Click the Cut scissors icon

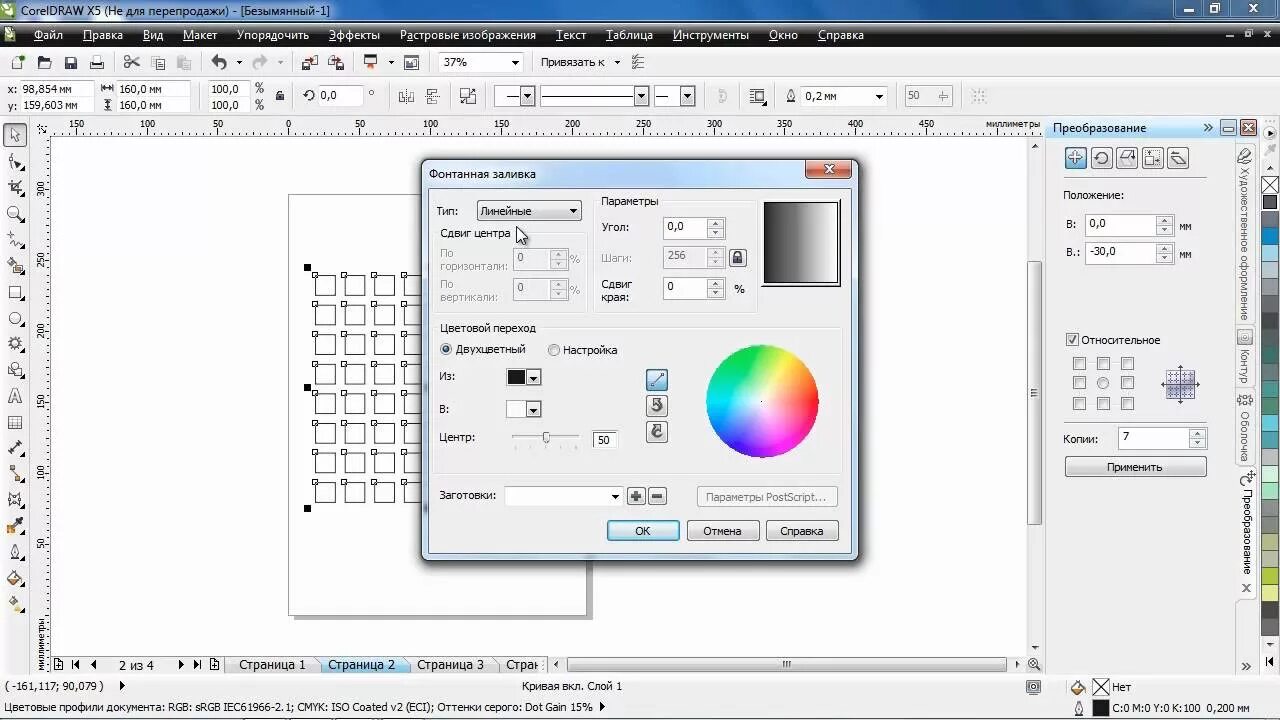[x=131, y=62]
